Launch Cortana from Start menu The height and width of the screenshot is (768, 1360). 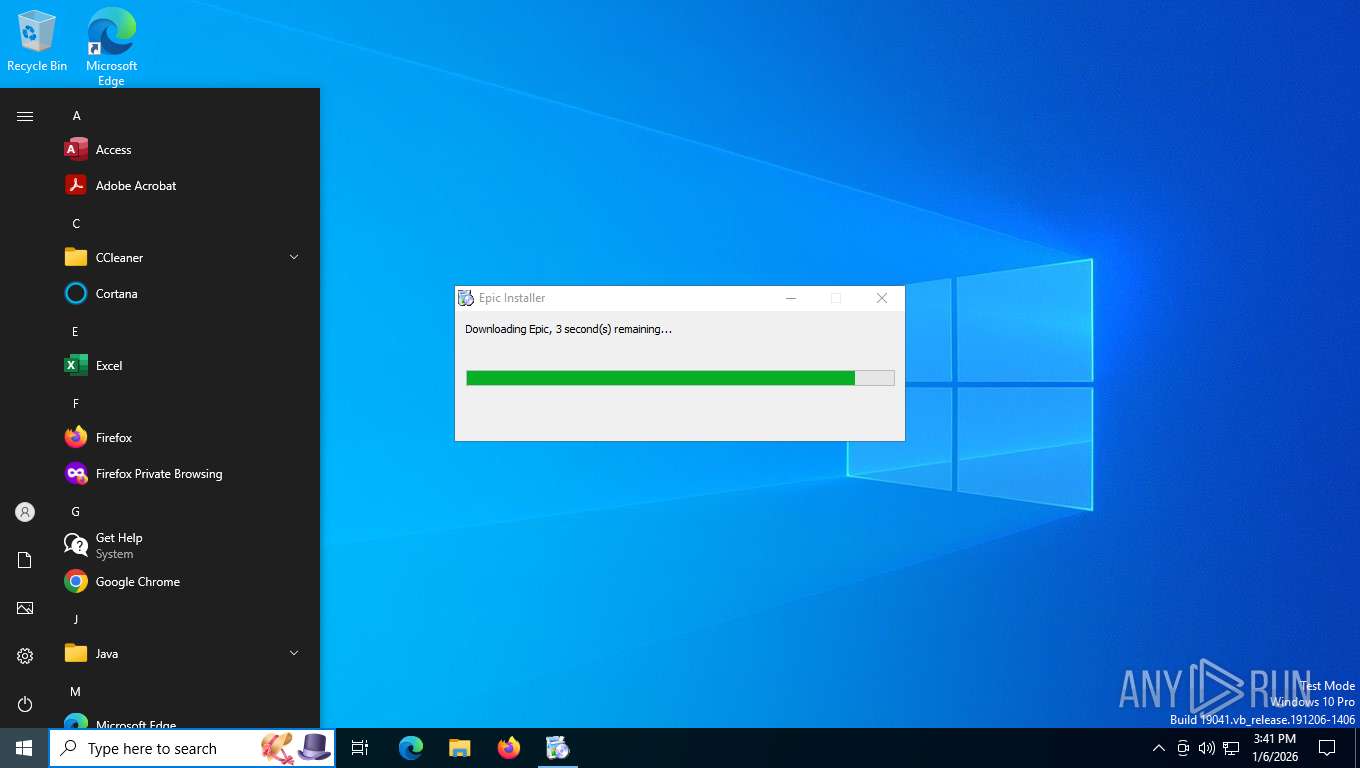pyautogui.click(x=185, y=294)
